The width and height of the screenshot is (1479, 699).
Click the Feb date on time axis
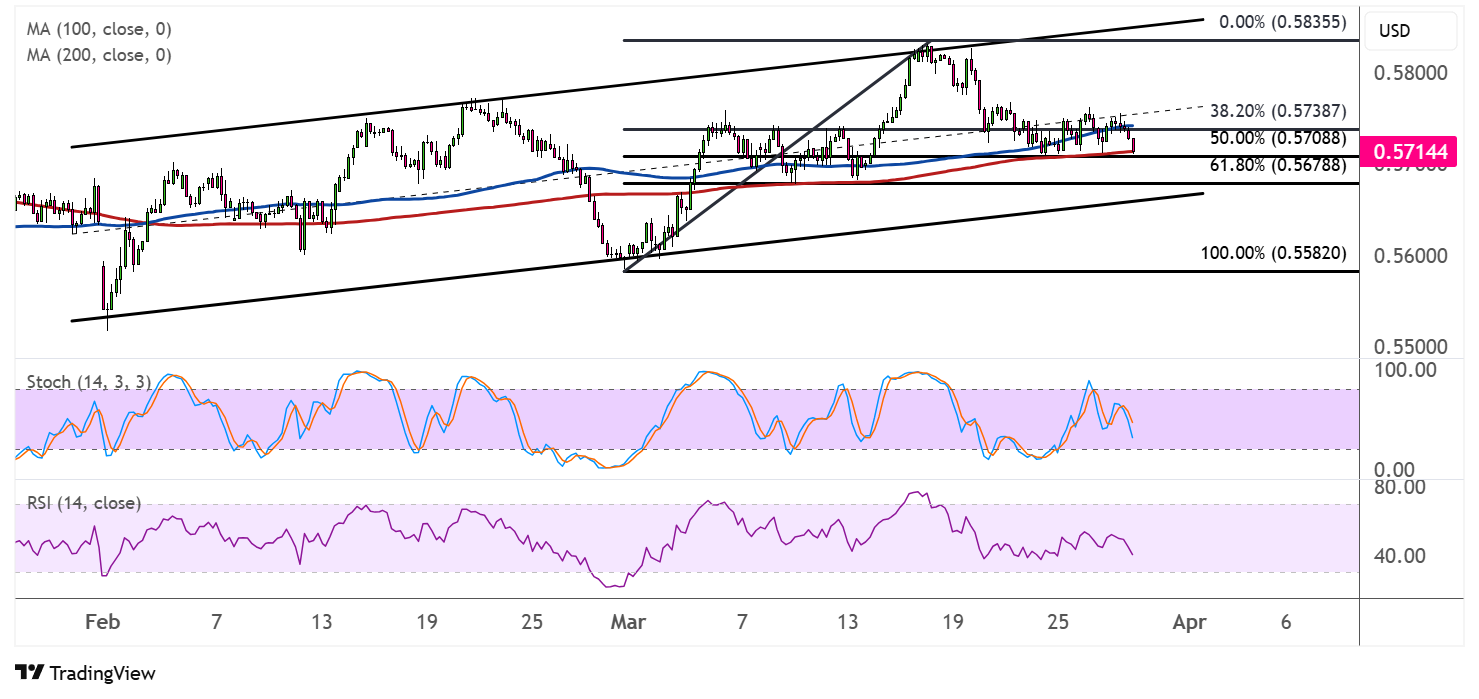click(103, 622)
